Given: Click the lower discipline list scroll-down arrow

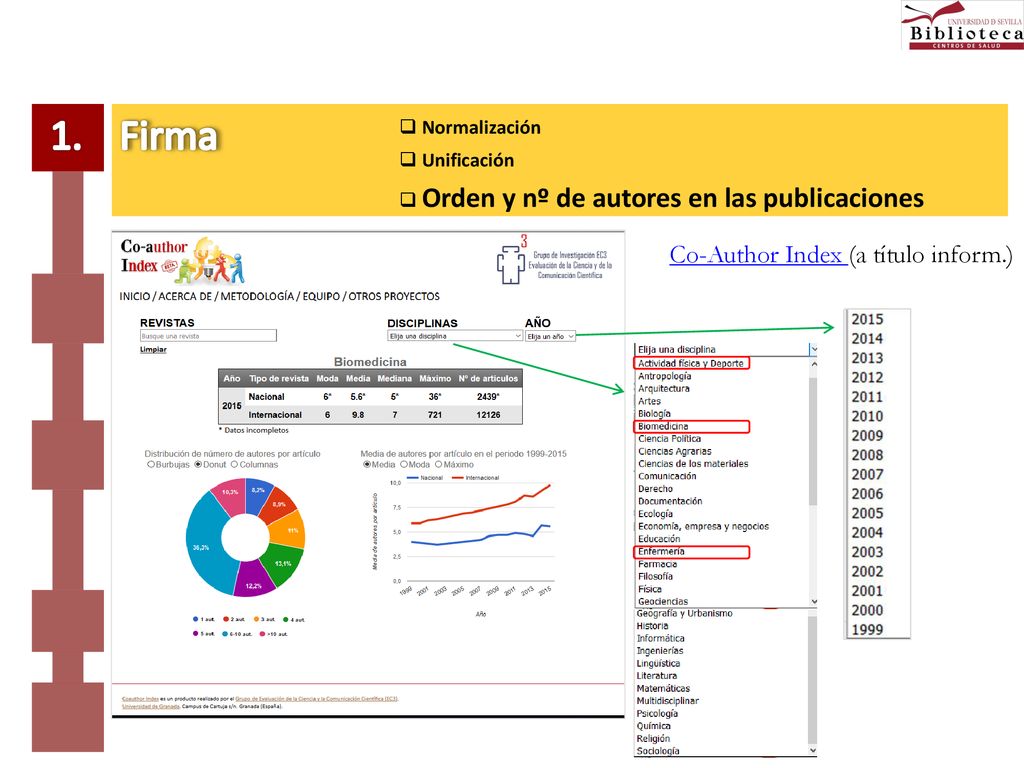Looking at the screenshot, I should coord(813,750).
